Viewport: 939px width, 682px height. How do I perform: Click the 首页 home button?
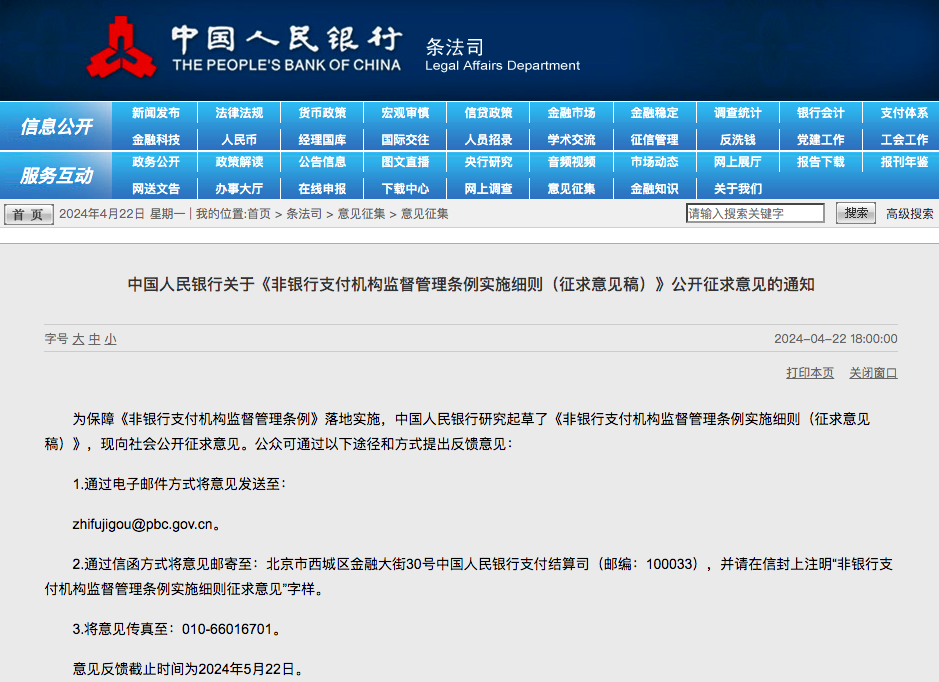point(29,214)
